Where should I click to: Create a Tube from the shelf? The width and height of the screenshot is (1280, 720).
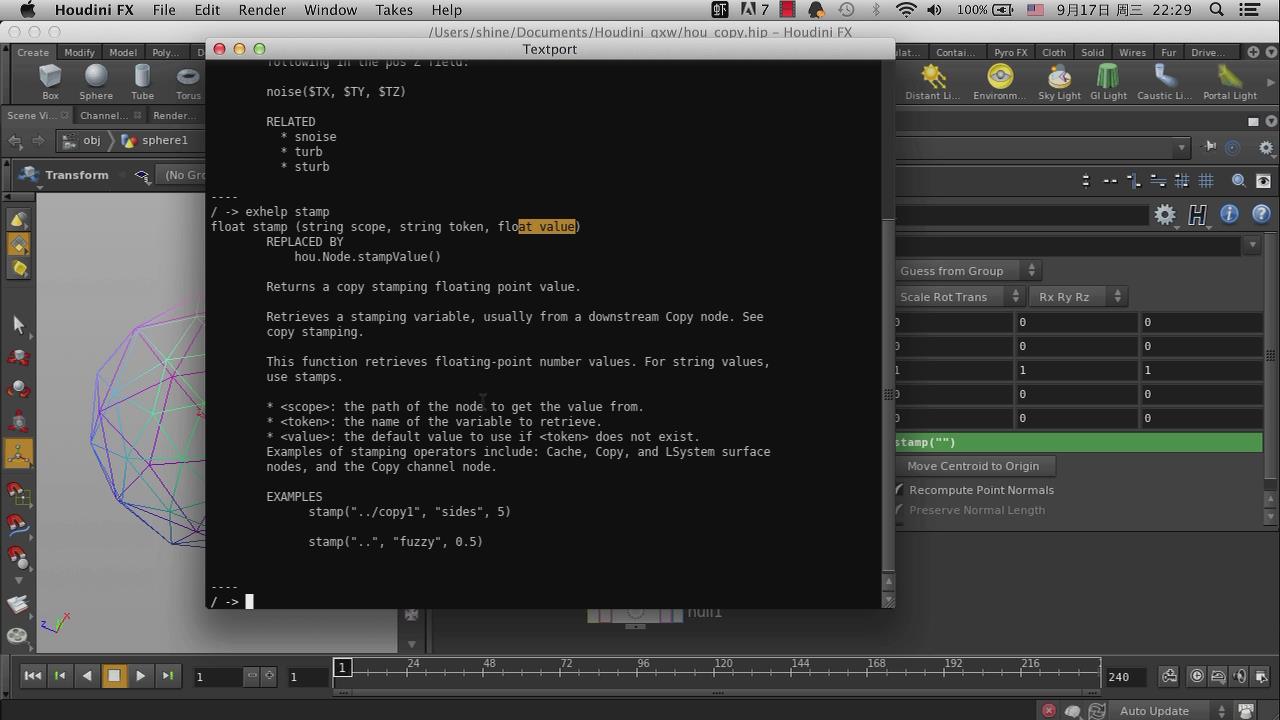pos(143,82)
